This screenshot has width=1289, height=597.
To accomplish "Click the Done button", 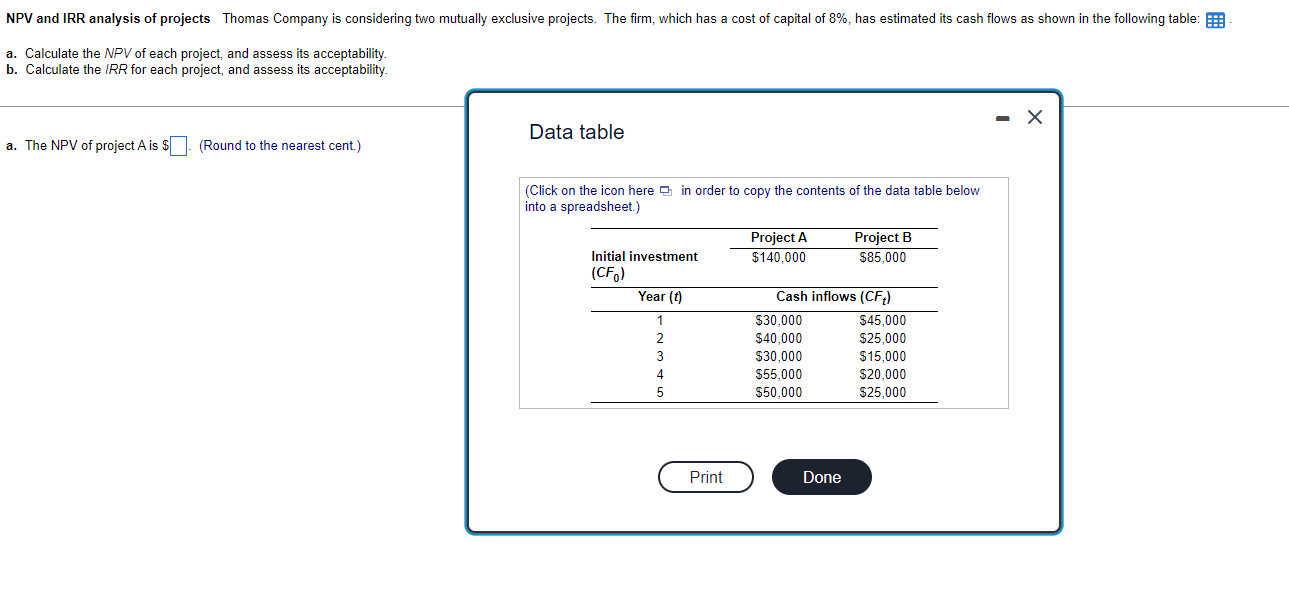I will coord(821,477).
